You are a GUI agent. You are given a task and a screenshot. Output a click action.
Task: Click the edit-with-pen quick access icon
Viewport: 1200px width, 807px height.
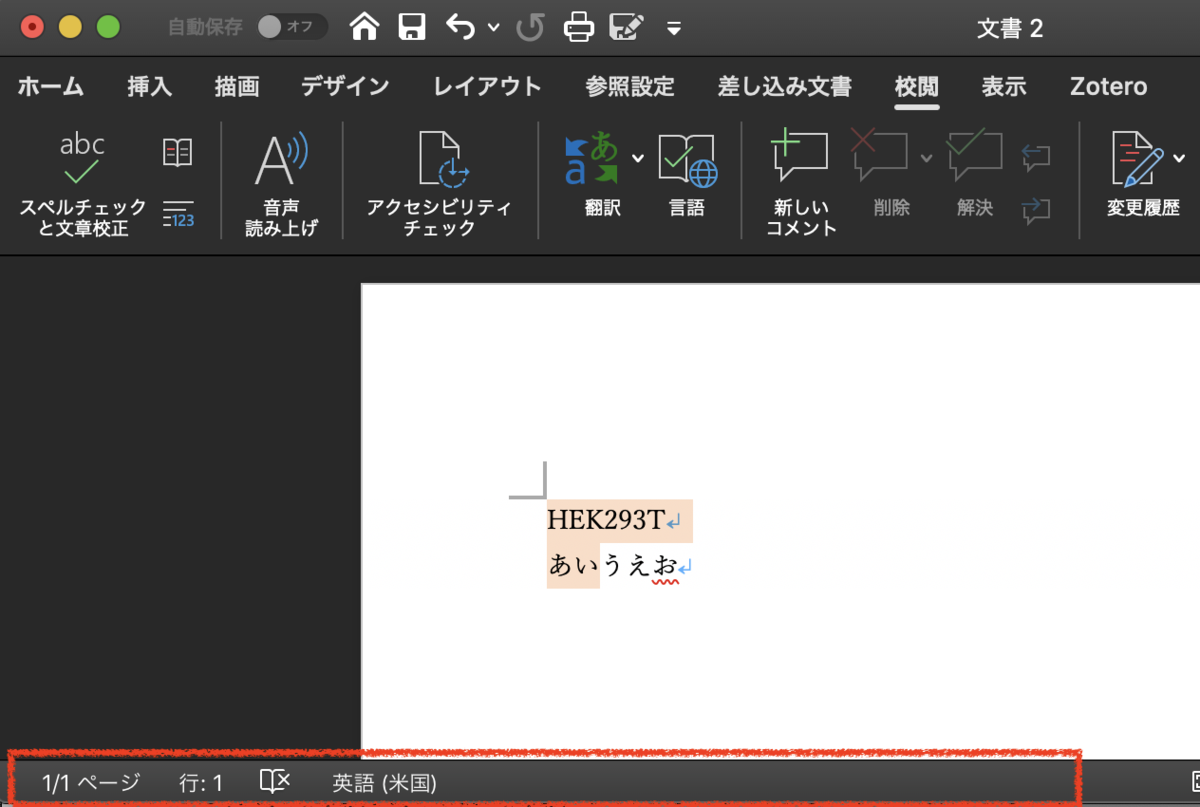(x=627, y=27)
